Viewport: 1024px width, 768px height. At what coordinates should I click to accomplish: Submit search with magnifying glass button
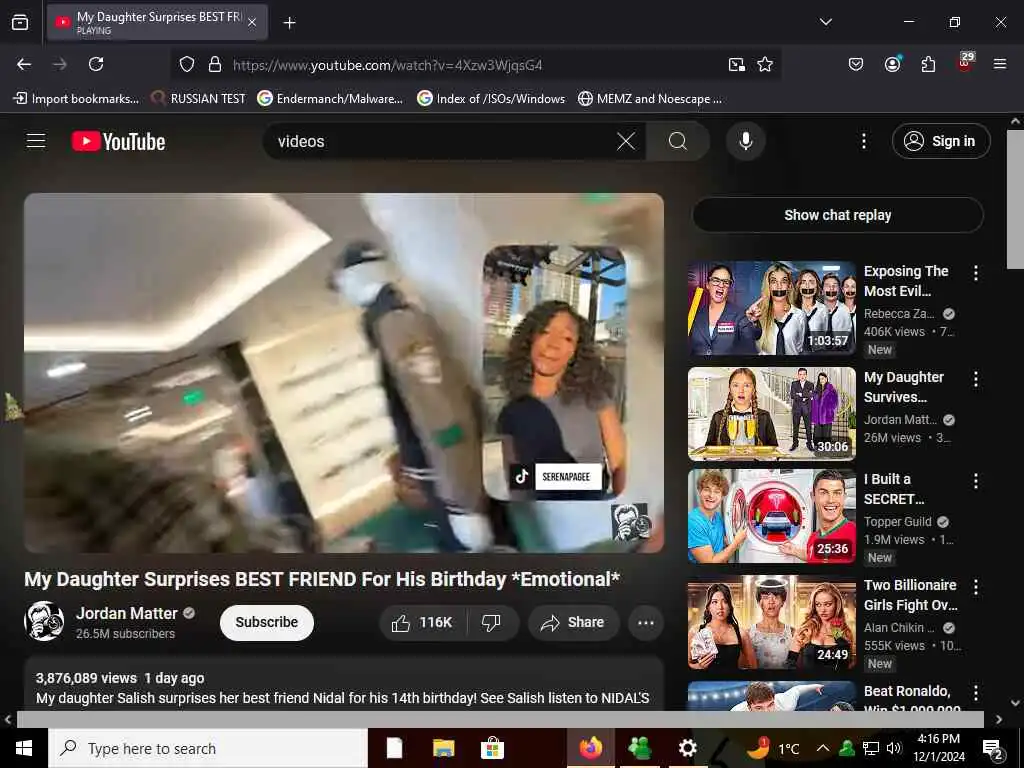pyautogui.click(x=677, y=141)
